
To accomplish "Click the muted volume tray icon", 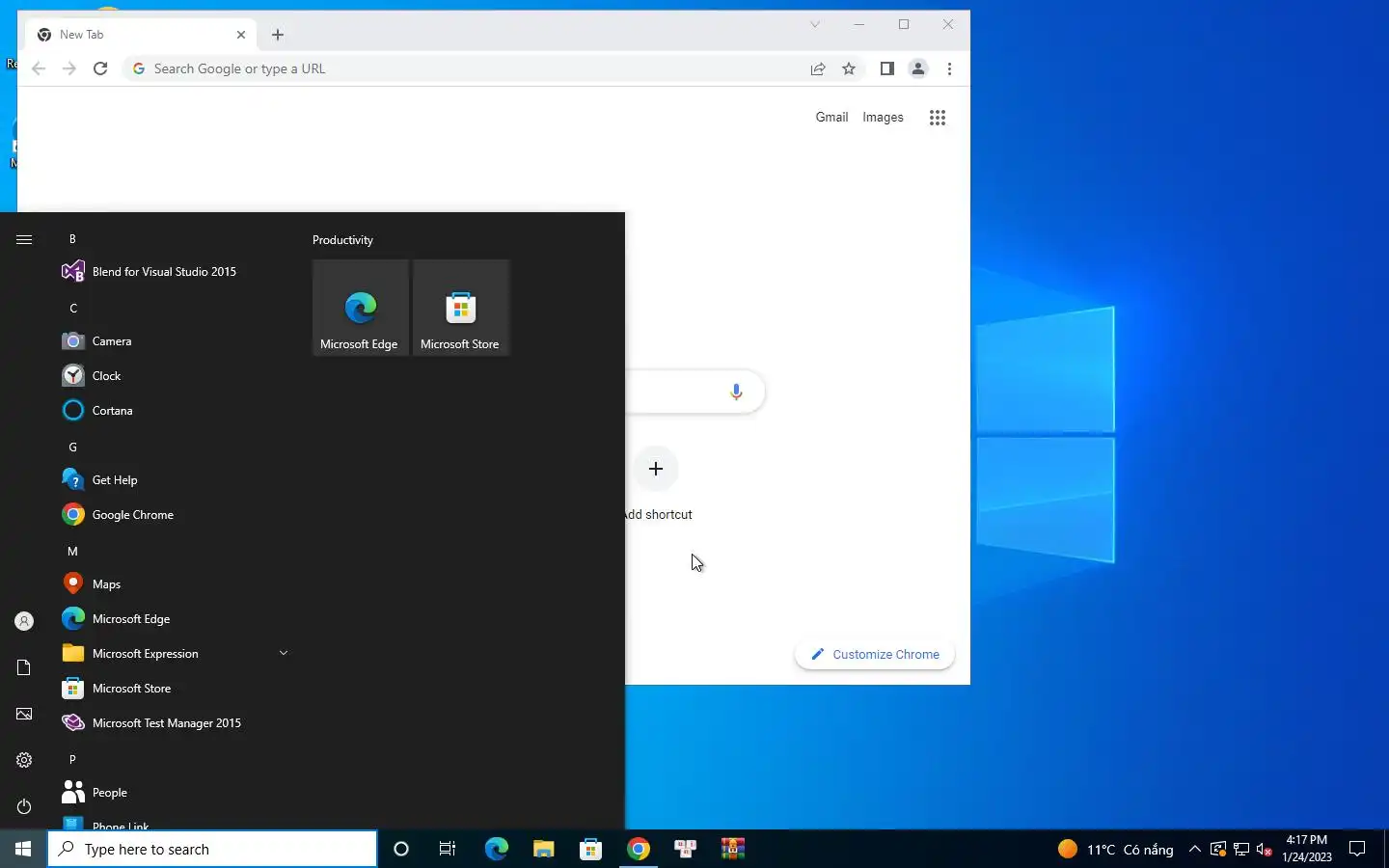I will 1264,850.
